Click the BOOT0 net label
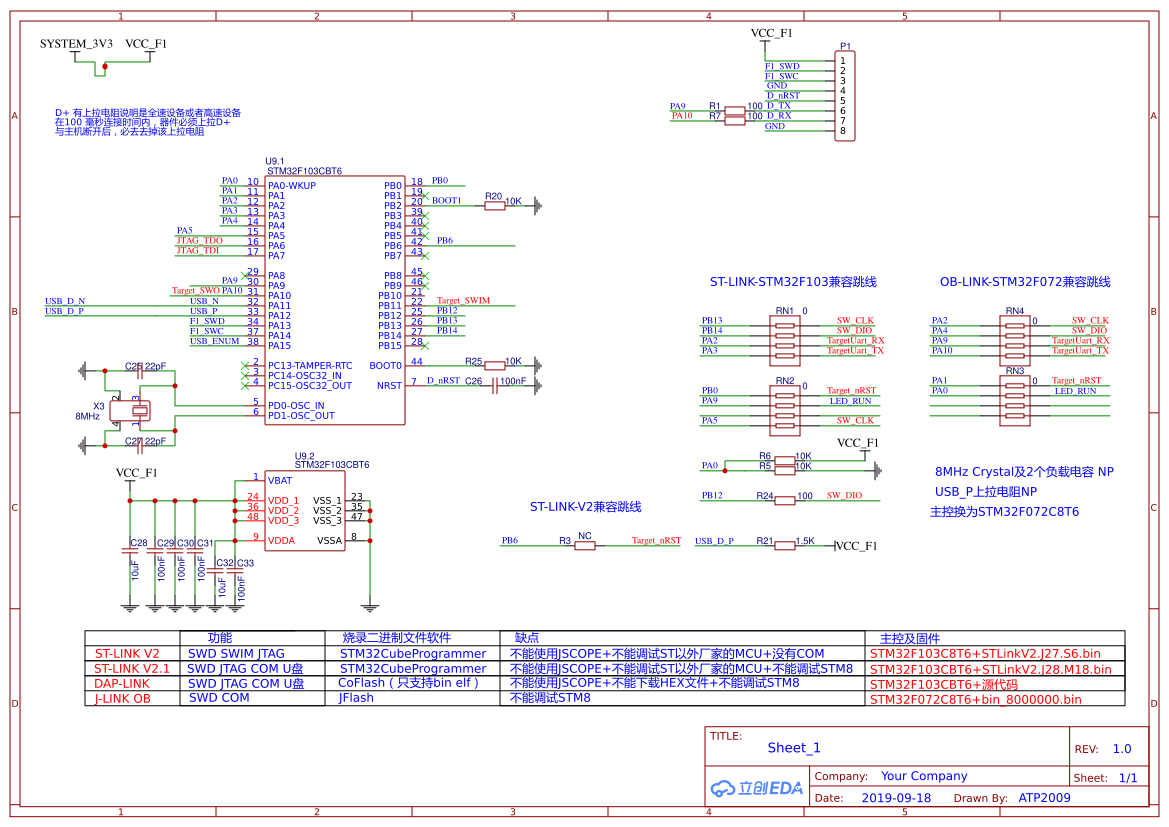Image resolution: width=1169 pixels, height=827 pixels. tap(387, 365)
